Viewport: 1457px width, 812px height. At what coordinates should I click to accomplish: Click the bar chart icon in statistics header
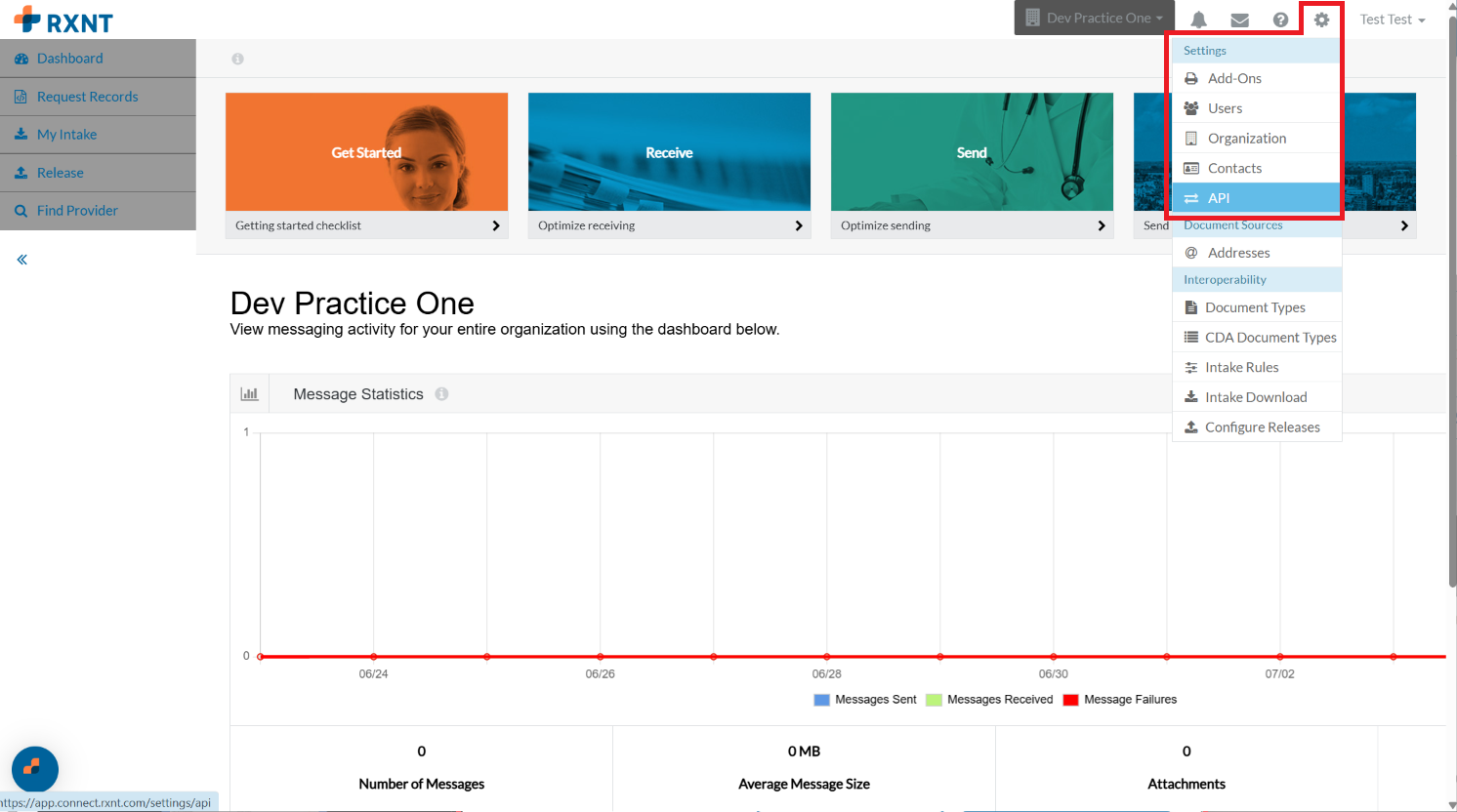point(249,394)
